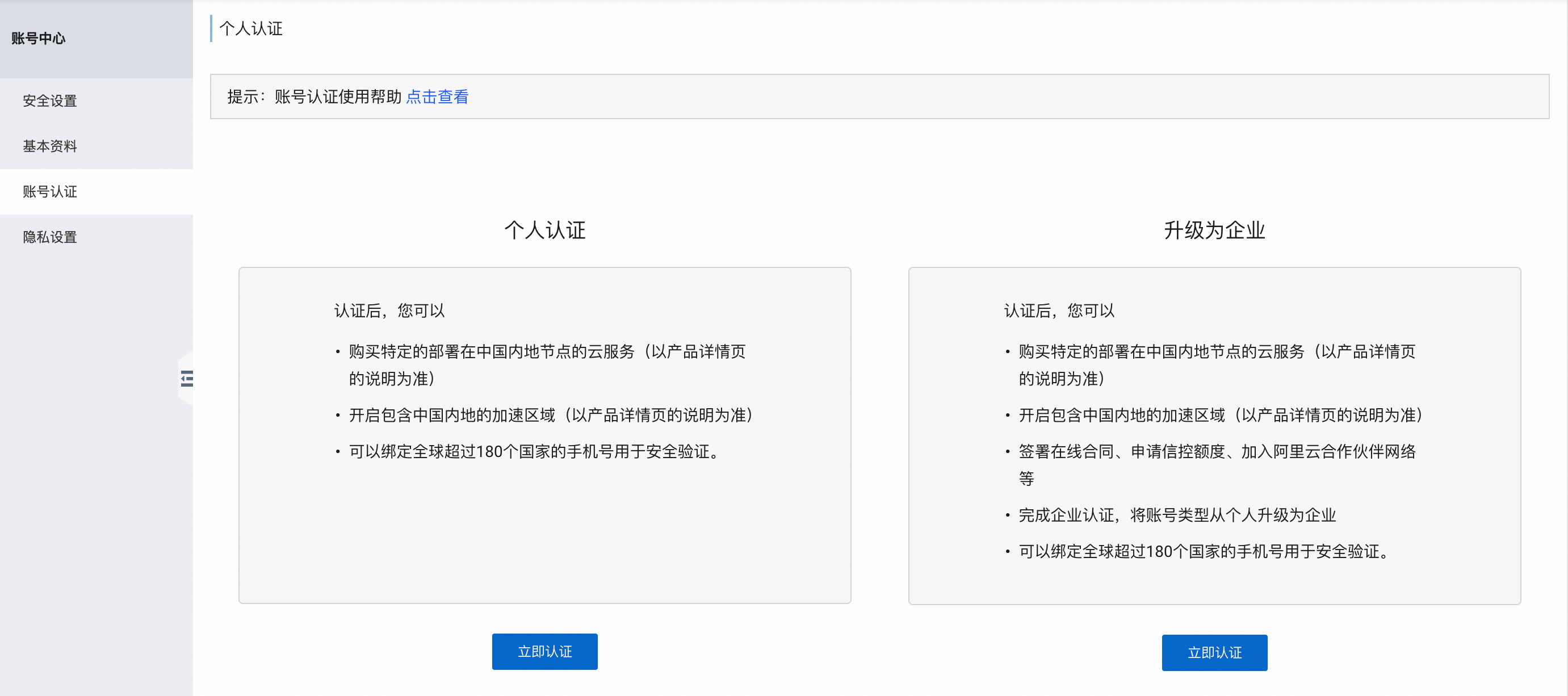Viewport: 1568px width, 696px height.
Task: Click 认证后，您可以 text in personal card
Action: point(389,311)
